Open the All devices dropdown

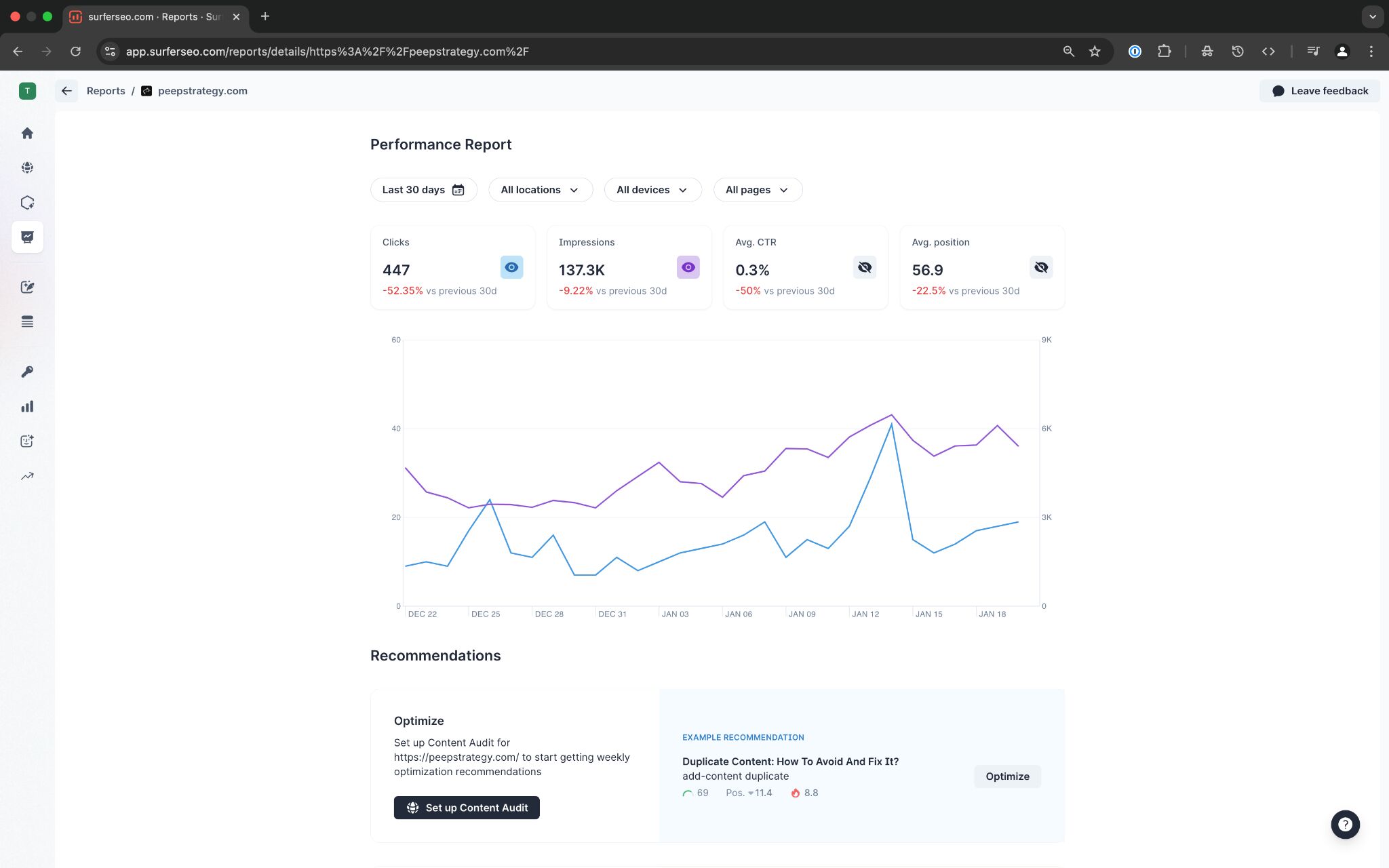point(652,190)
